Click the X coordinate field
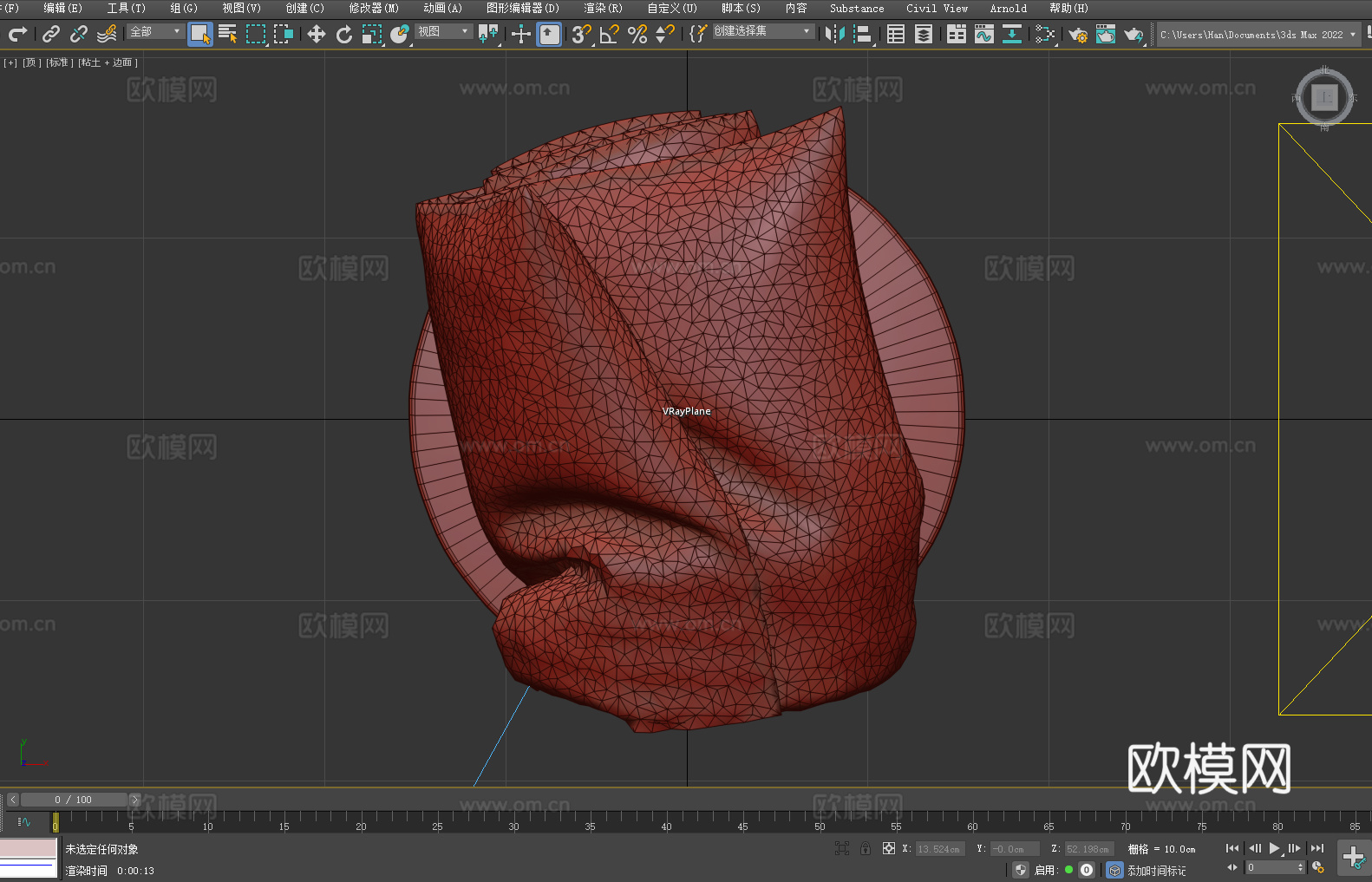The image size is (1372, 882). [940, 849]
